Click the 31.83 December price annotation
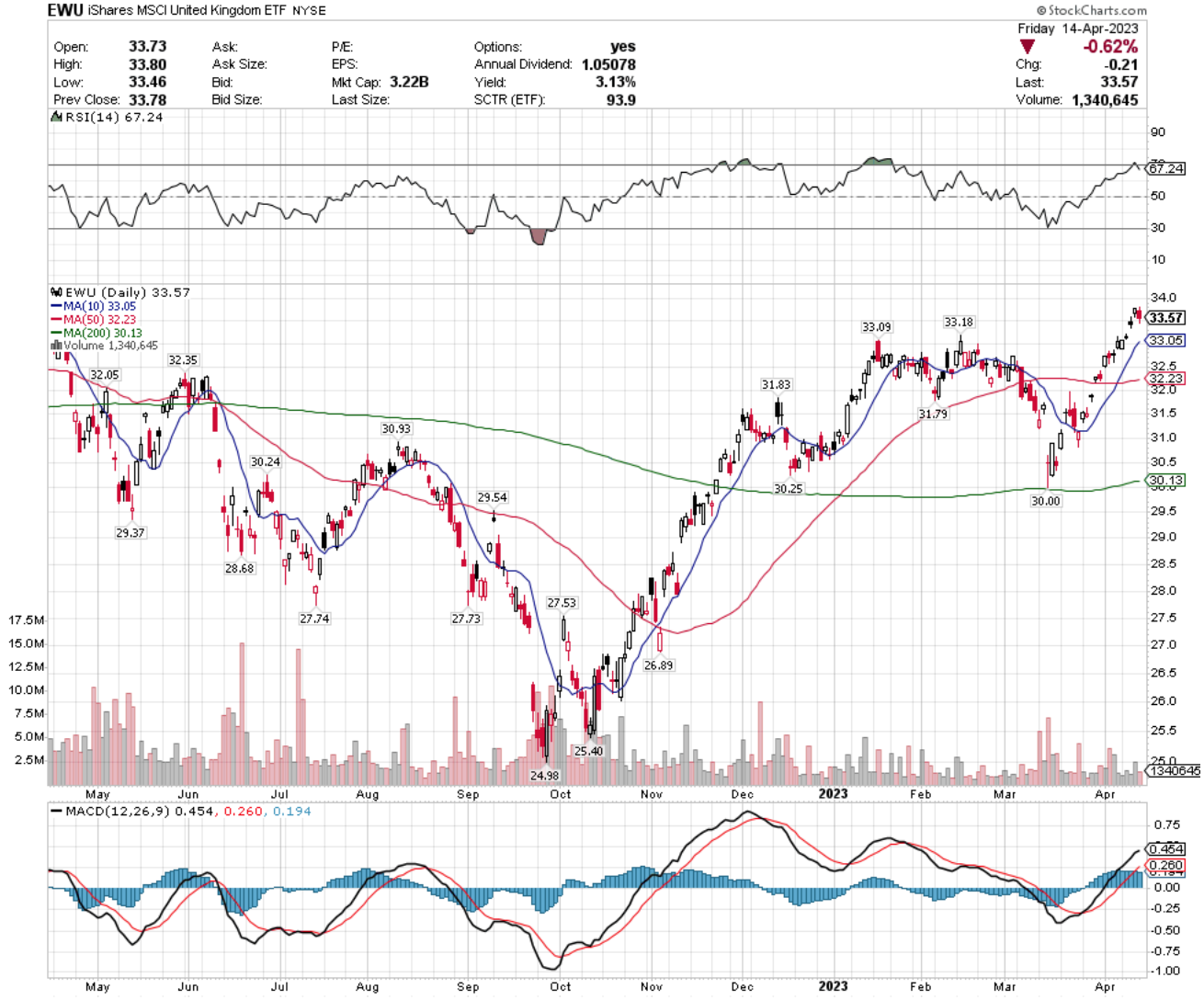 tap(776, 385)
